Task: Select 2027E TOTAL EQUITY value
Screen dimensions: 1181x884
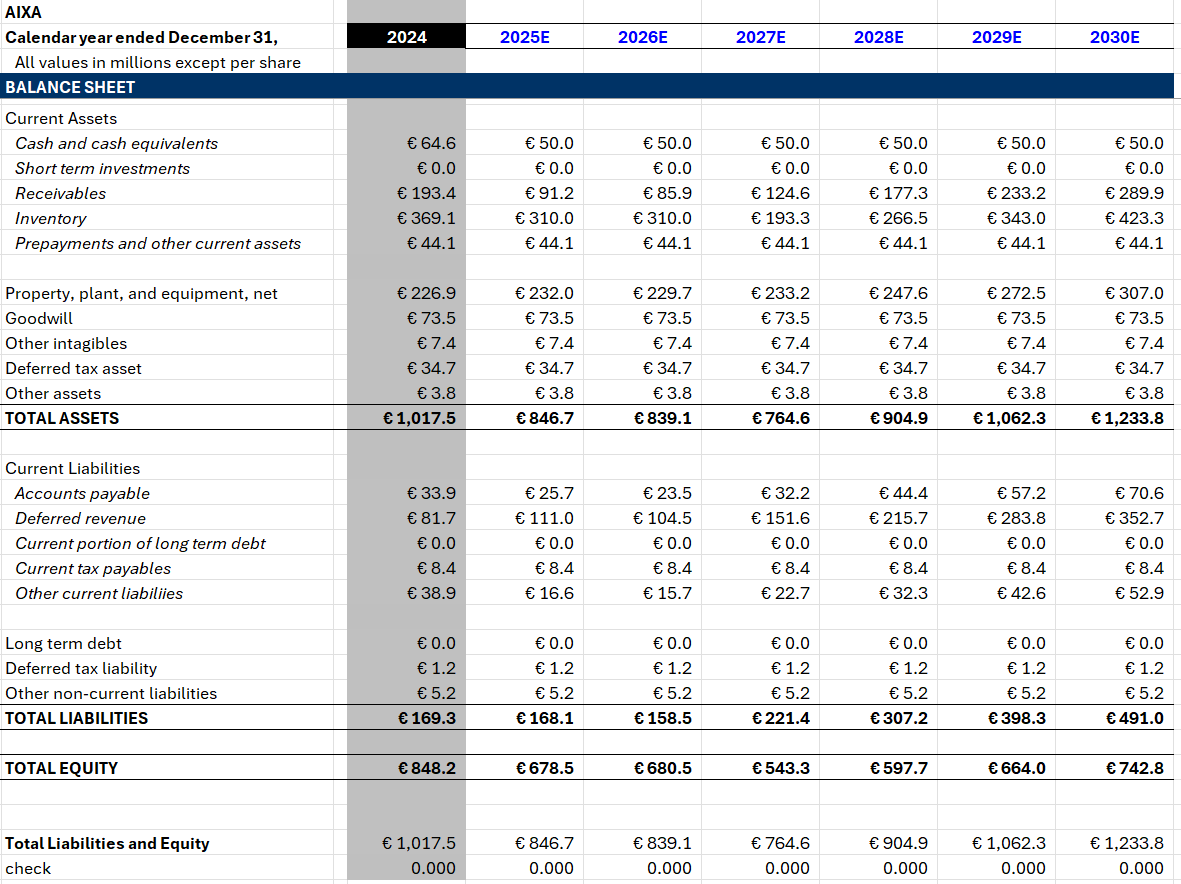Action: 780,768
